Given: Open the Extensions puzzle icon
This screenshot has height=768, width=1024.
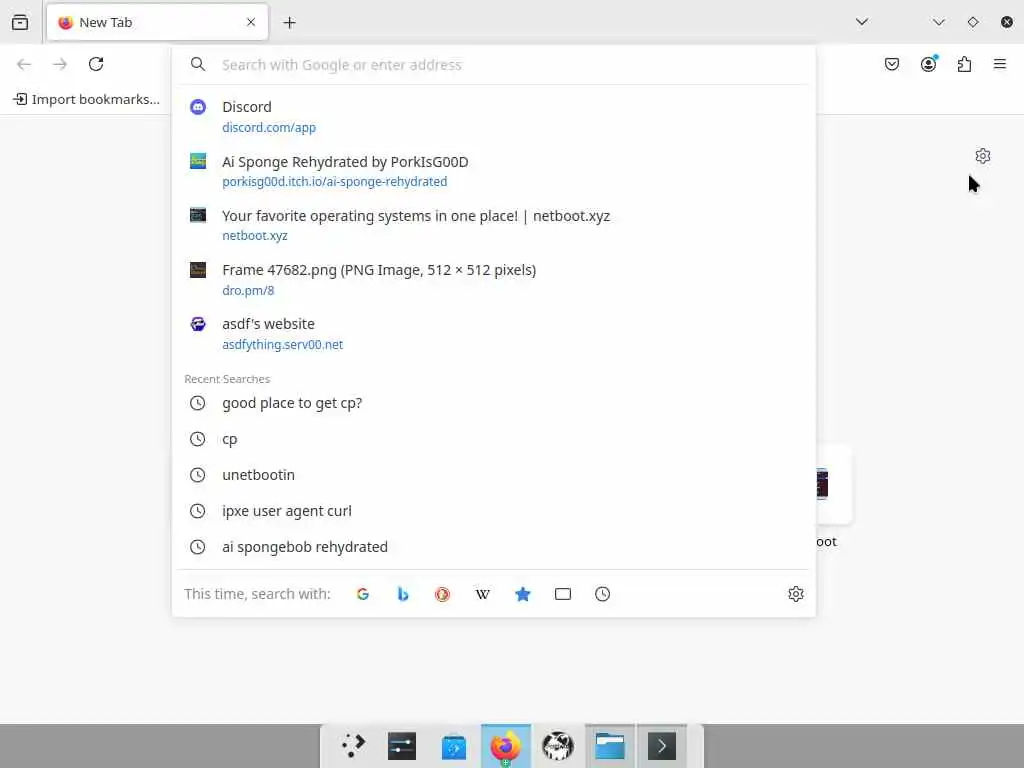Looking at the screenshot, I should [965, 64].
